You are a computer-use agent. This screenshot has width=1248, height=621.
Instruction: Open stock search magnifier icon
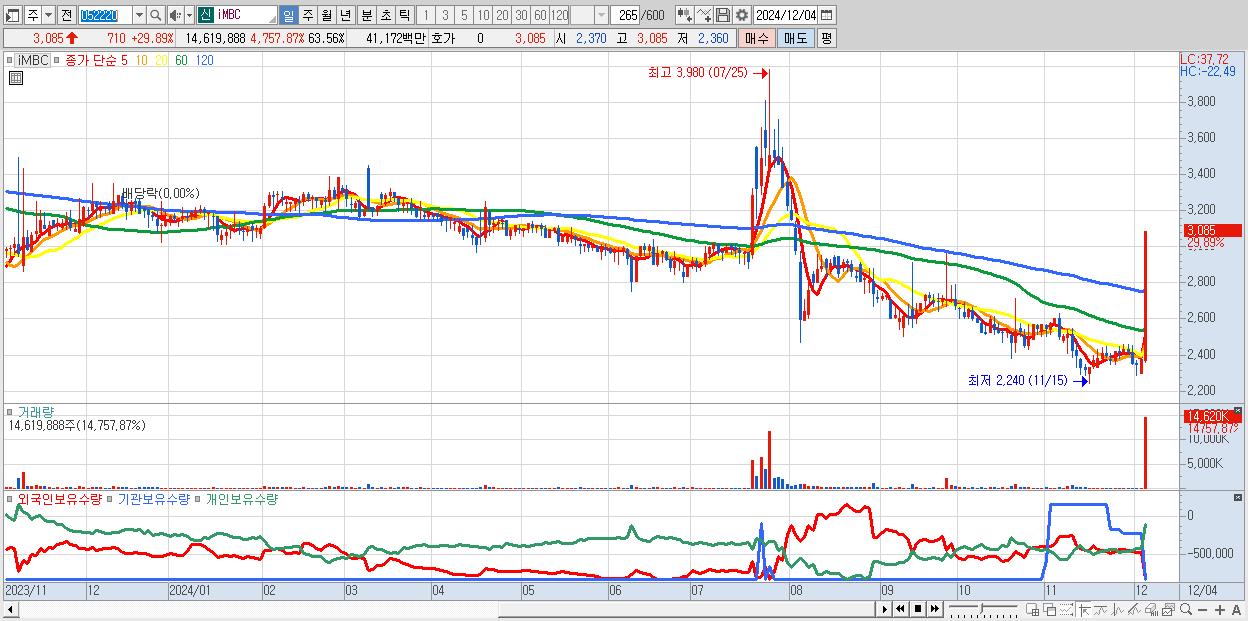click(x=156, y=15)
